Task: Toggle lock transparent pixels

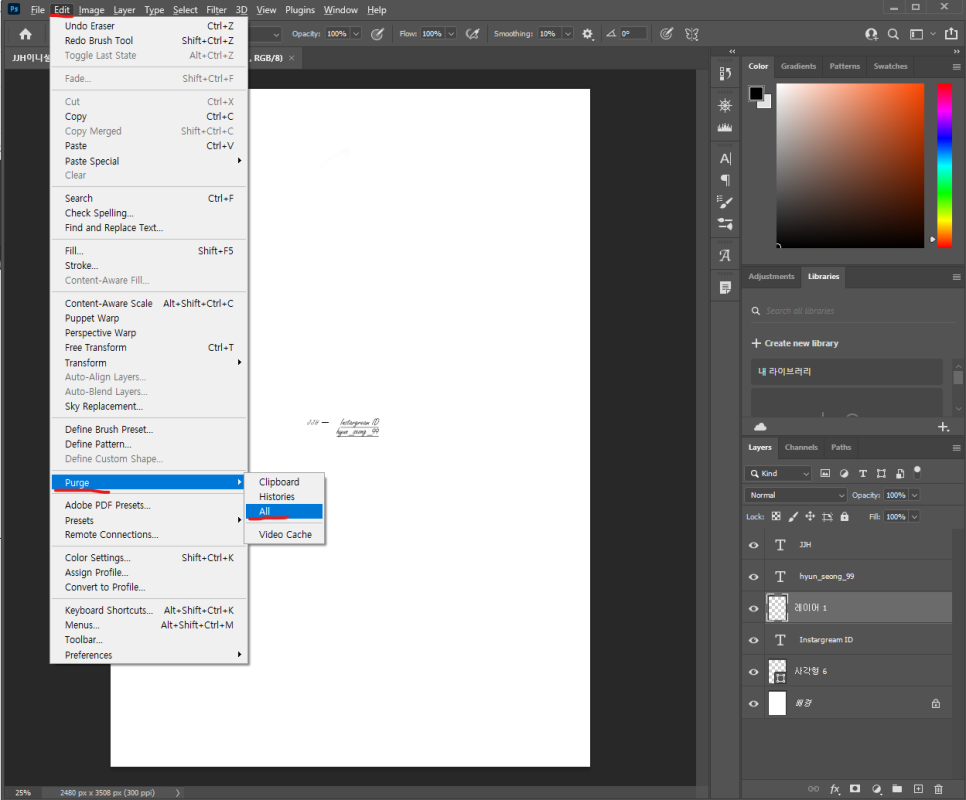Action: [x=776, y=517]
